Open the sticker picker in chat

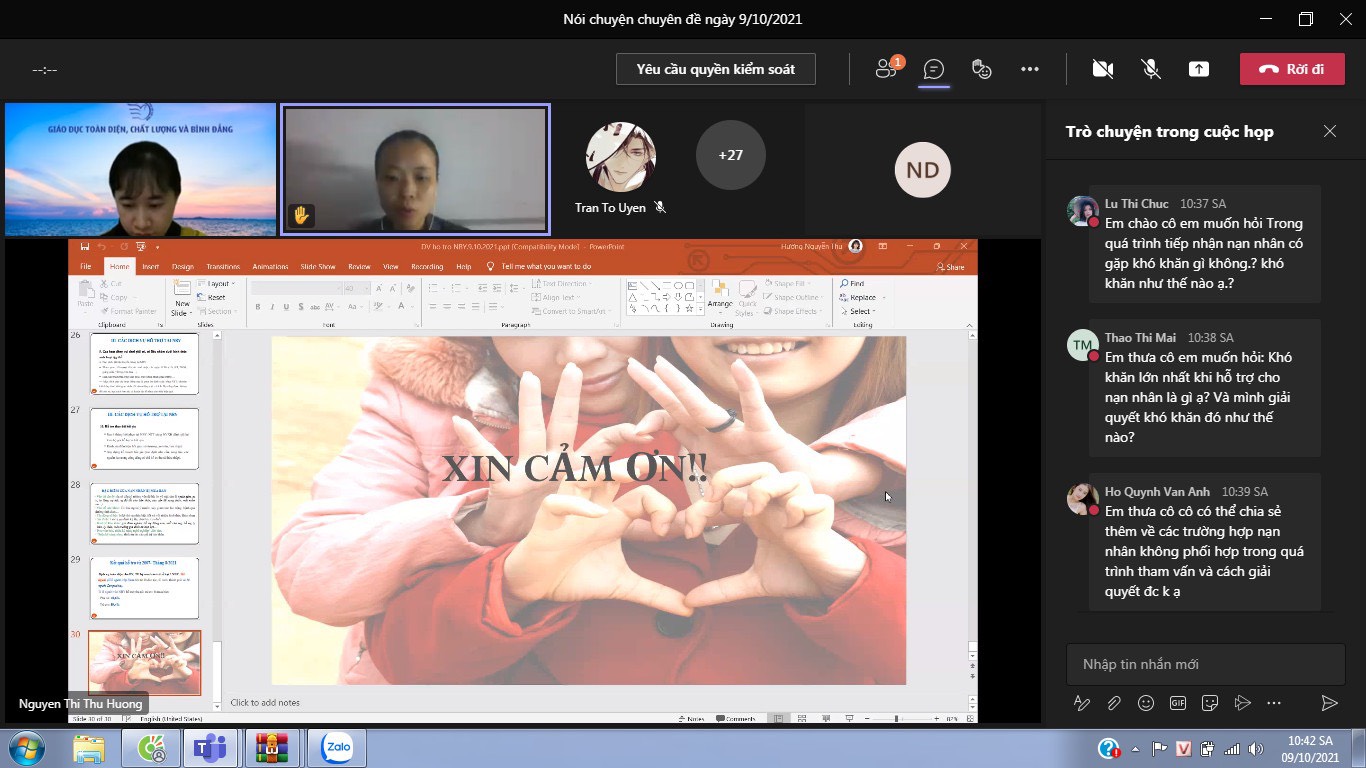point(1210,703)
